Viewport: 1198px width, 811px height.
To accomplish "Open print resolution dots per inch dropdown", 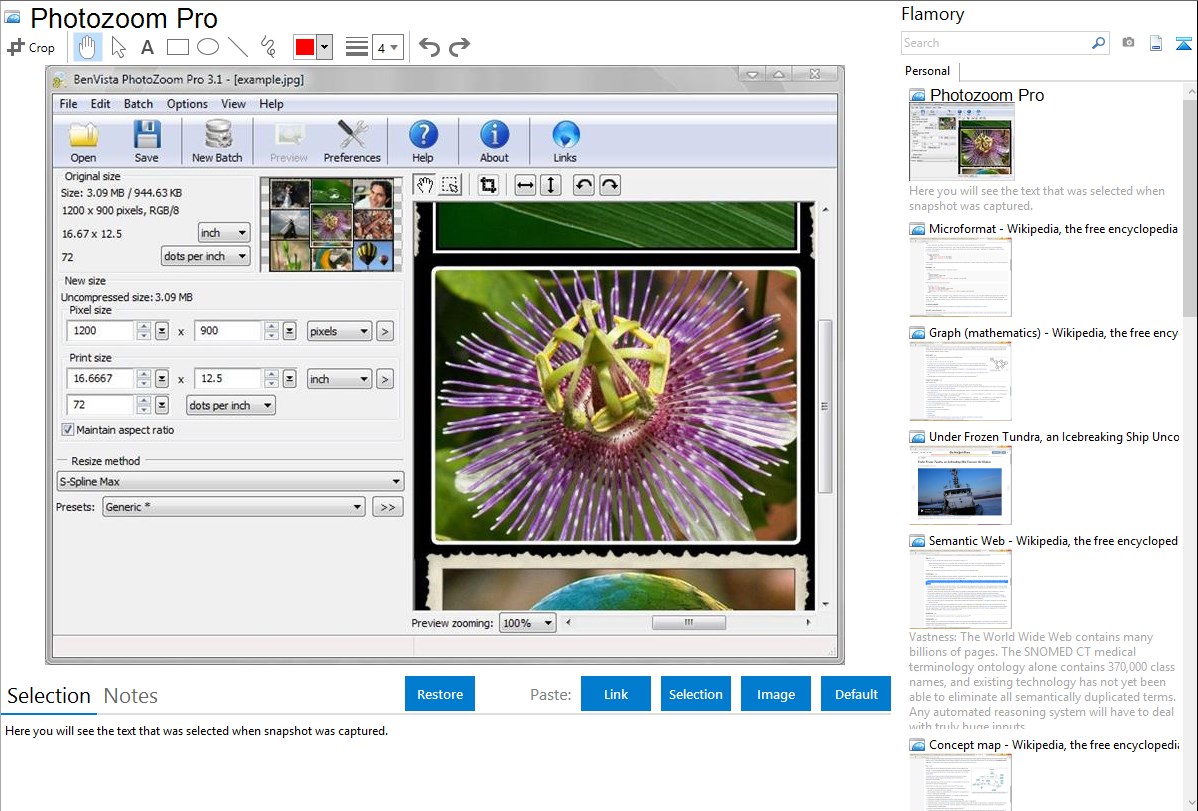I will click(x=231, y=405).
